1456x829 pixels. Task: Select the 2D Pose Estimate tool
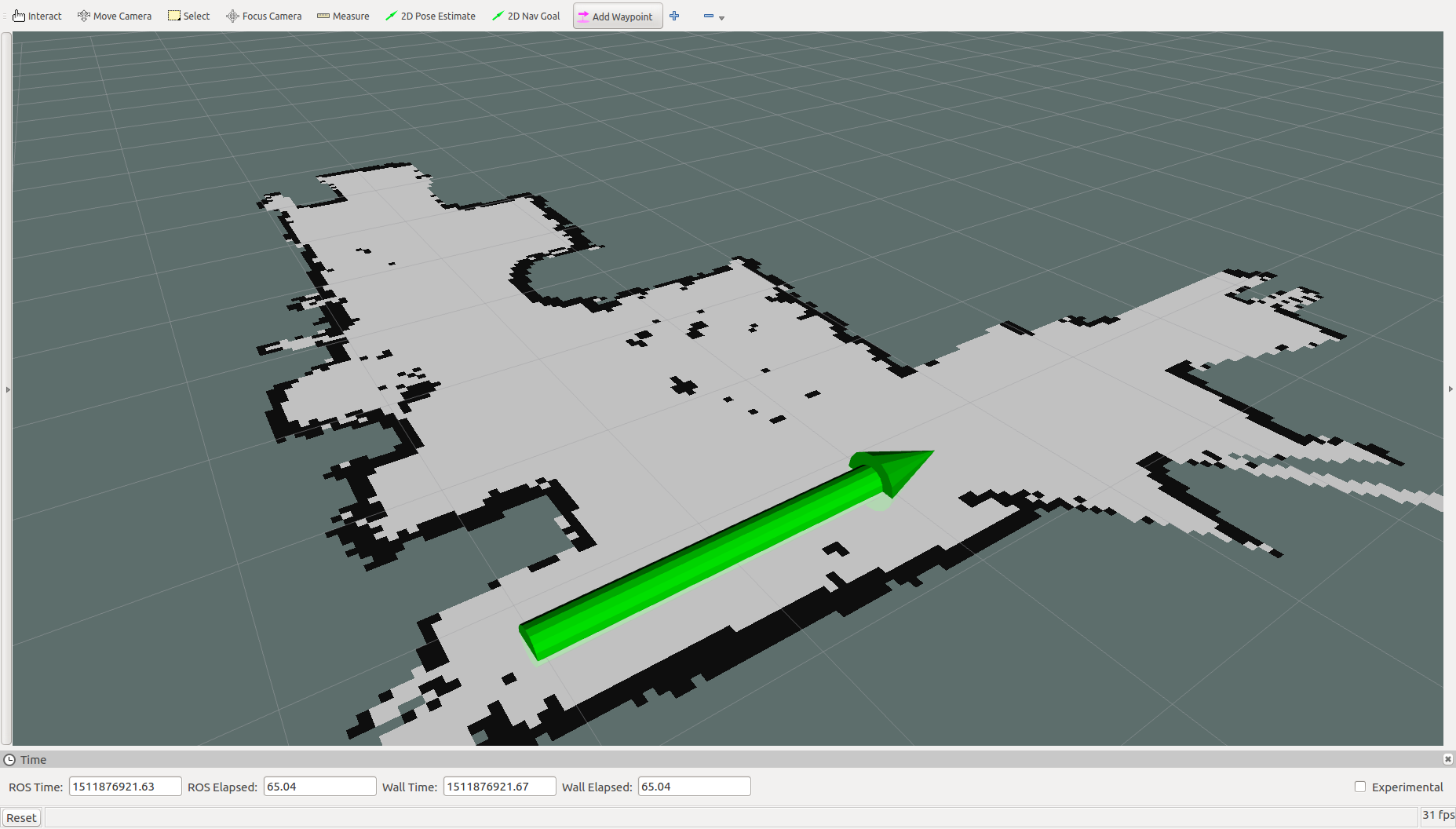point(430,16)
